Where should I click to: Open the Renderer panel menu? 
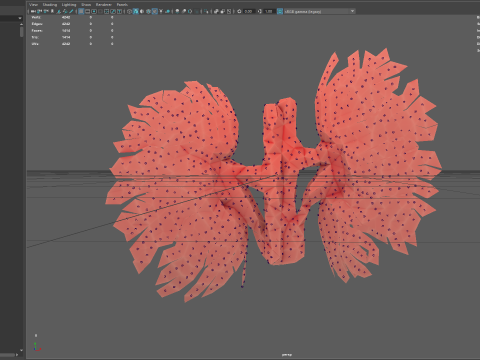click(x=104, y=5)
